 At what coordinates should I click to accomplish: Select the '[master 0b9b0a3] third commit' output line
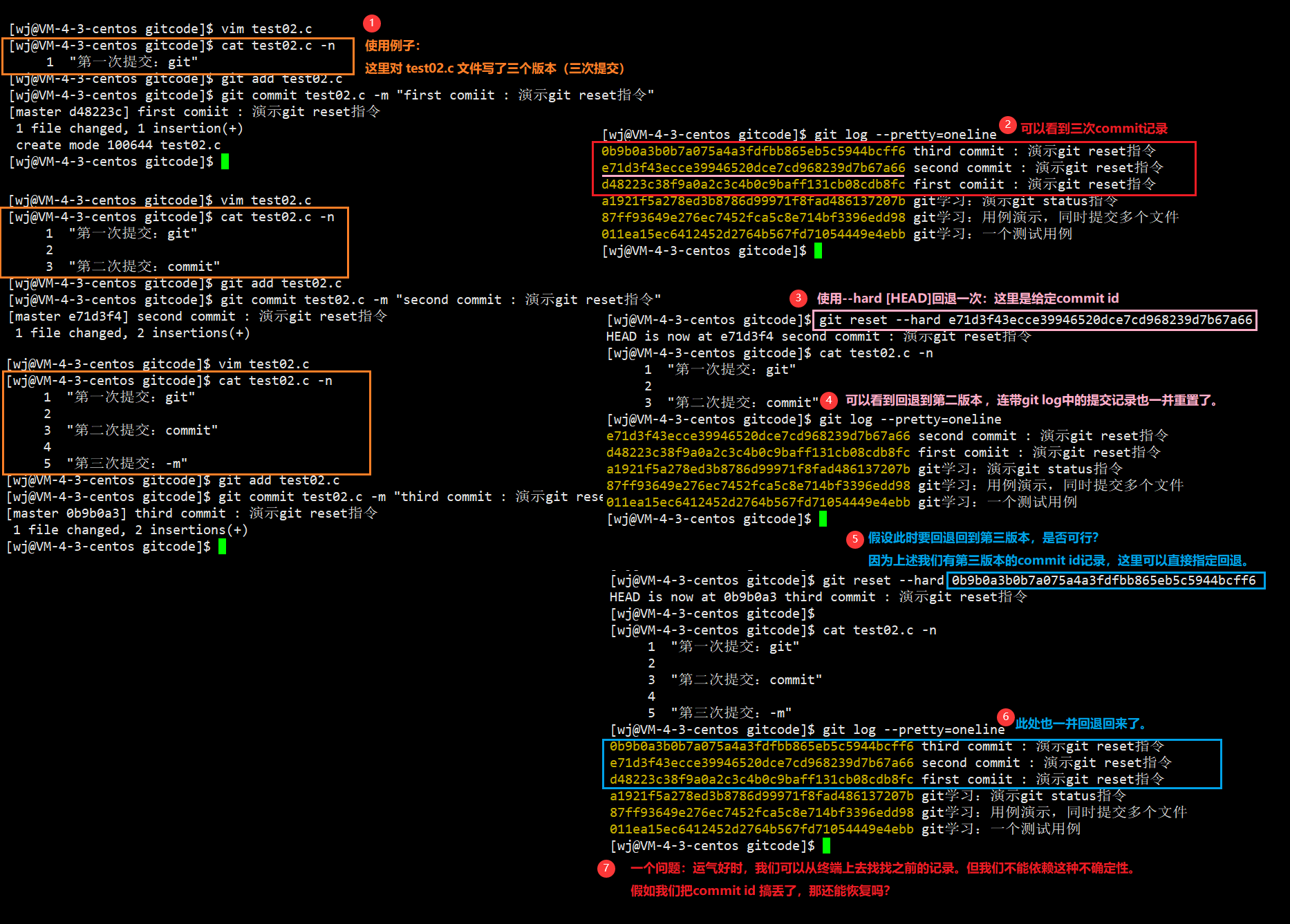click(x=192, y=513)
